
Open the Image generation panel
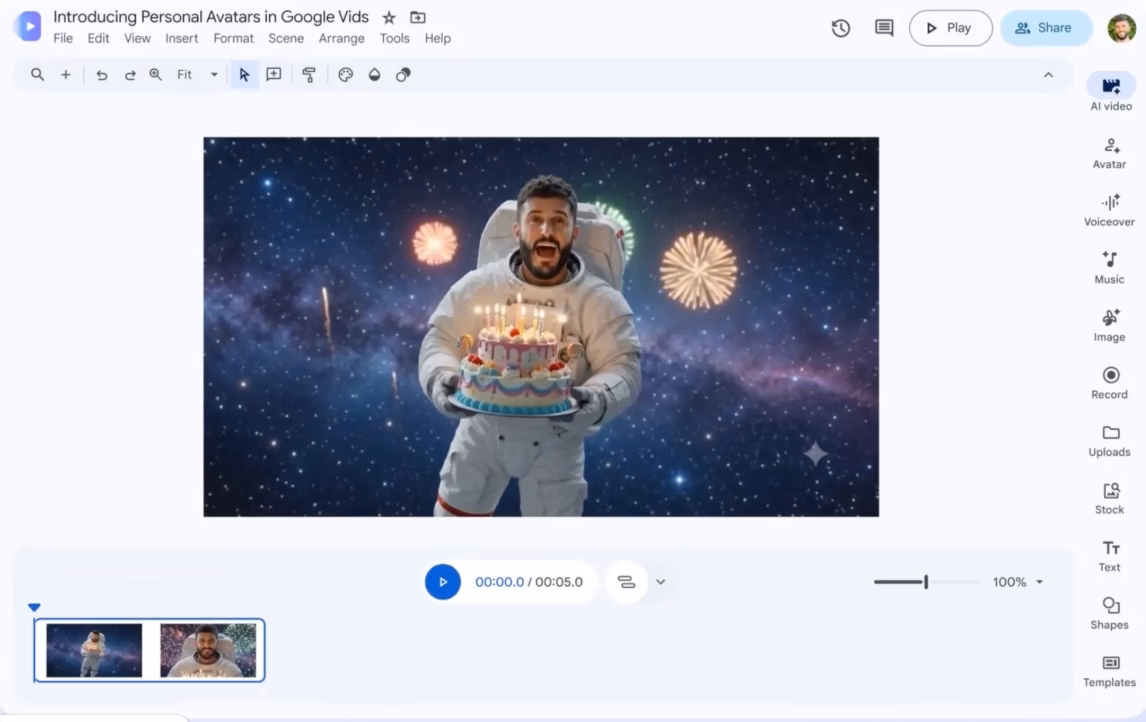click(x=1109, y=326)
